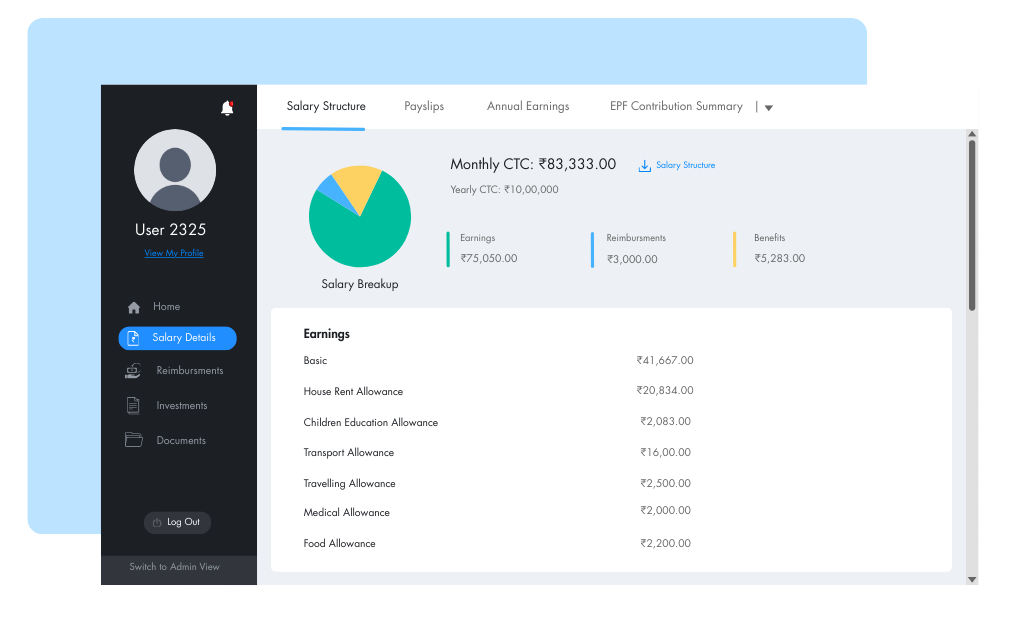This screenshot has width=1009, height=621.
Task: Click the Travelling Allowance label
Action: point(349,483)
